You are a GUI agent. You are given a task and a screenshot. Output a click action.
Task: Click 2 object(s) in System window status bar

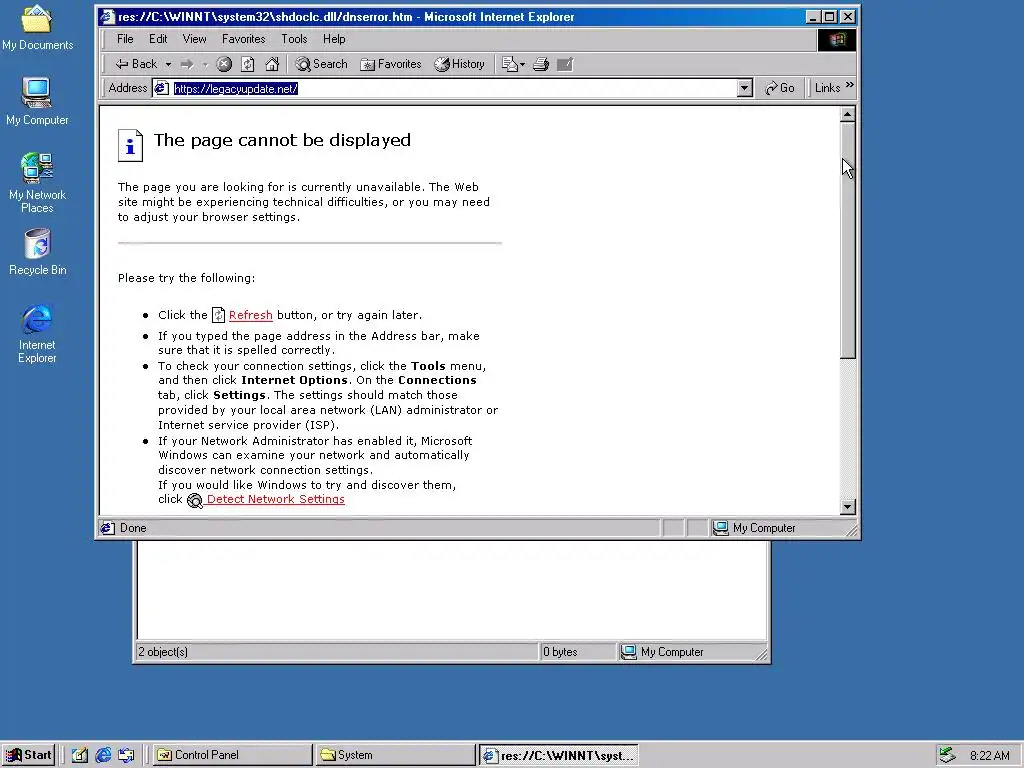coord(163,652)
